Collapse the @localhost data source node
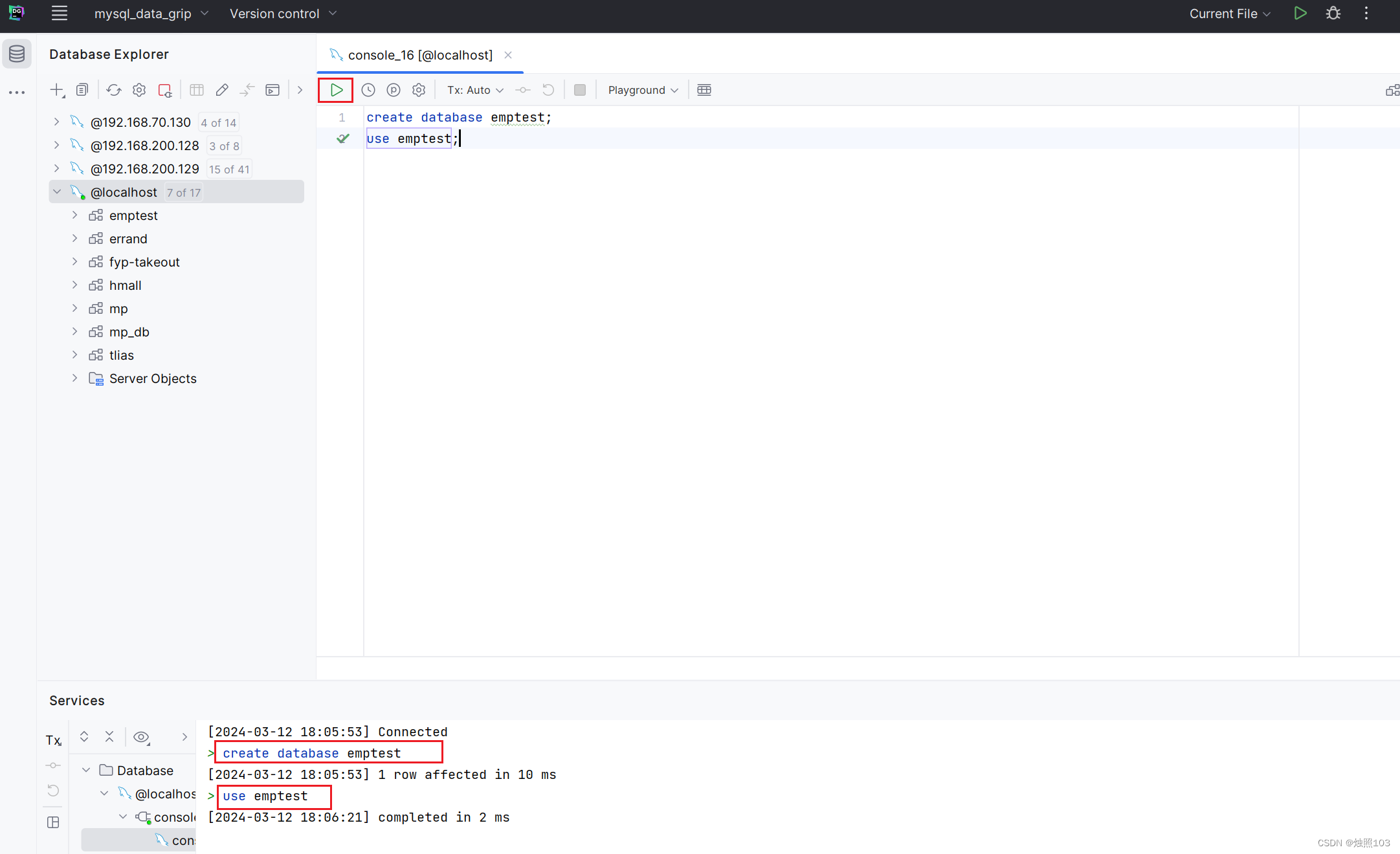 coord(57,192)
